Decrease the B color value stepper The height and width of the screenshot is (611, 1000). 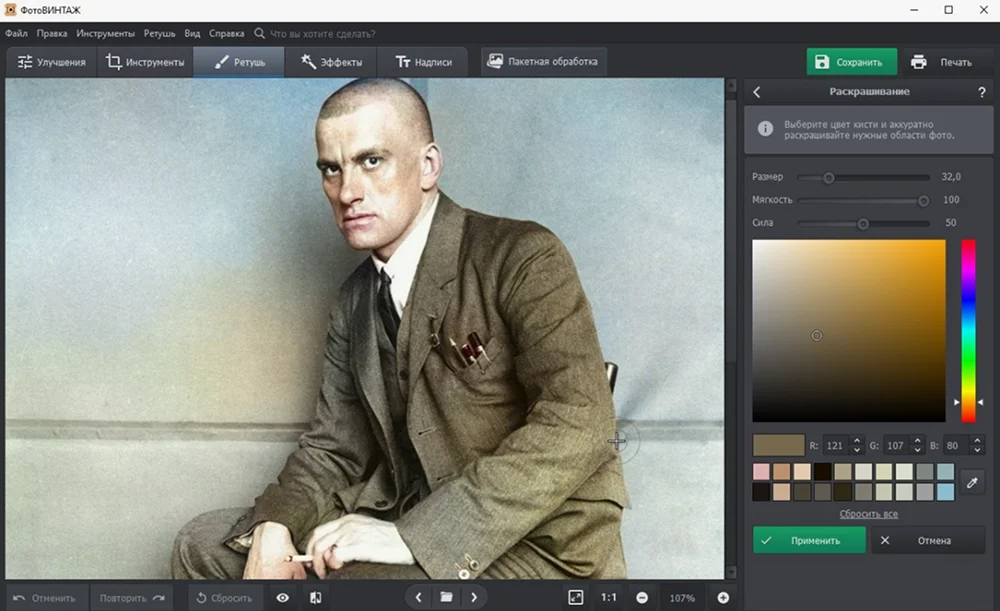pyautogui.click(x=977, y=450)
